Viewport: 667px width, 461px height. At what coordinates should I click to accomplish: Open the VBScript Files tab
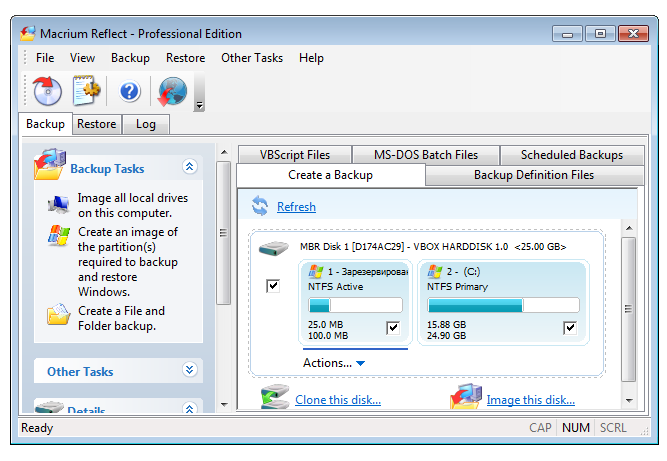[295, 155]
